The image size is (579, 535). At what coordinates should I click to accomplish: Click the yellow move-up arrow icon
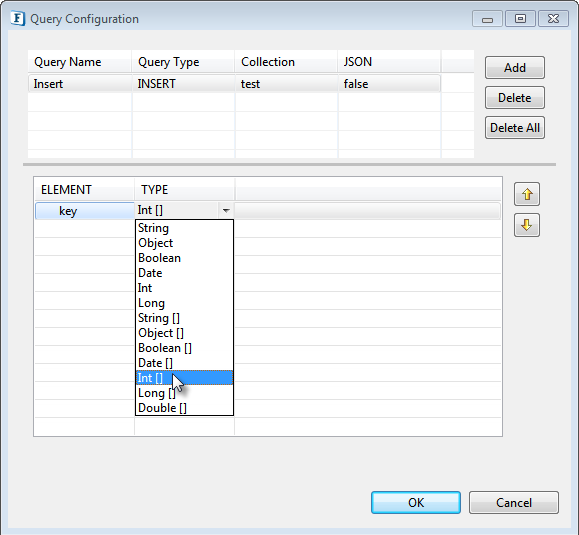[527, 194]
